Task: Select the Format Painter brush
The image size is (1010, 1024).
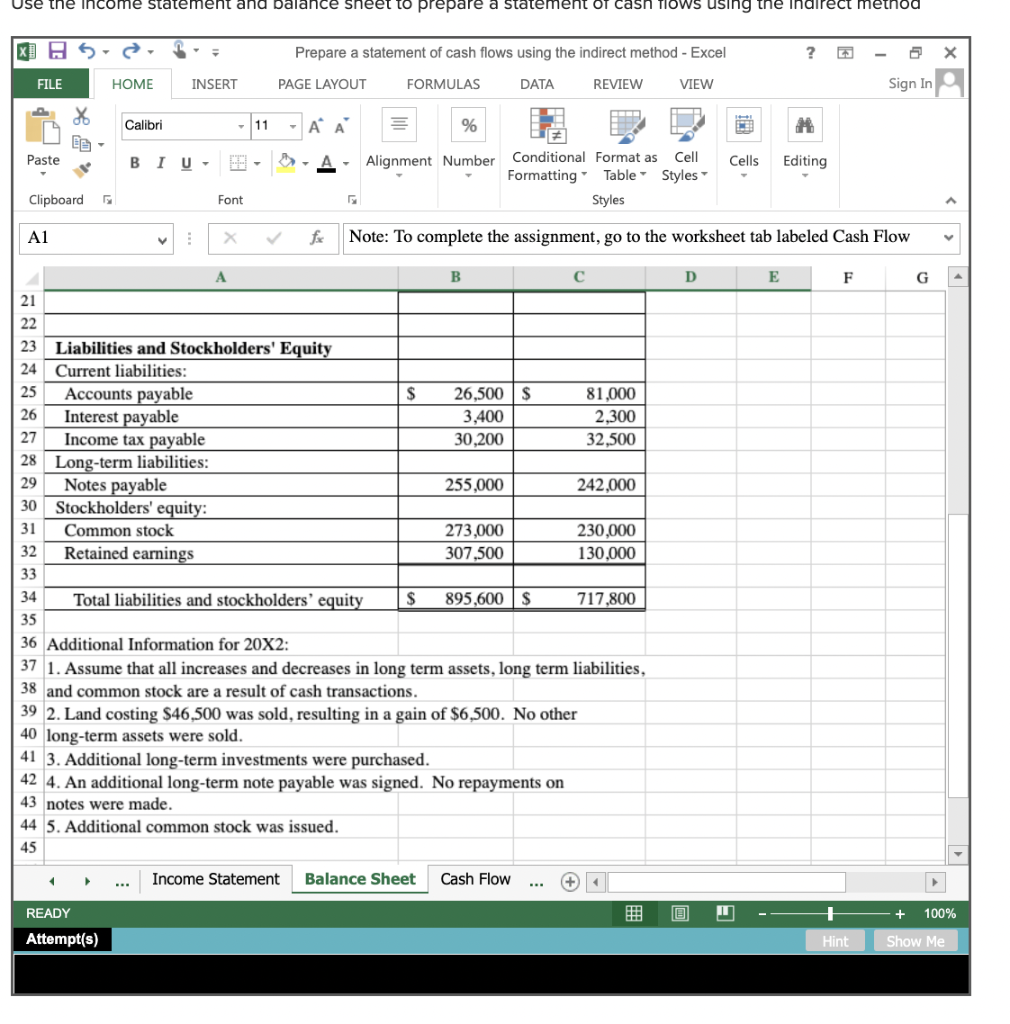Action: click(82, 170)
